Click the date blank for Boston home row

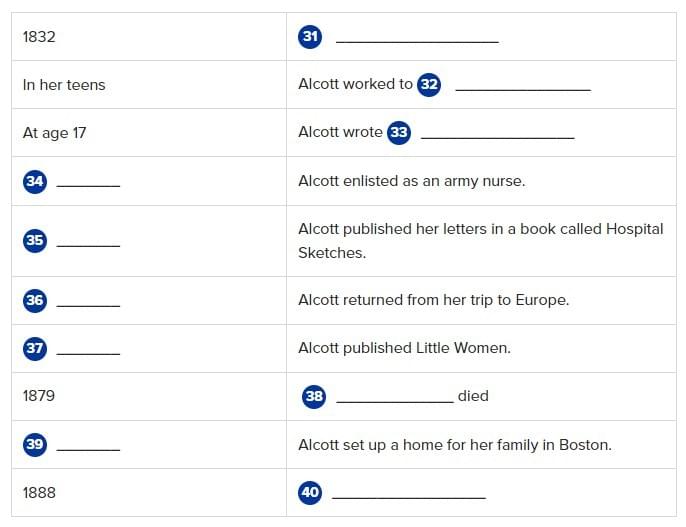click(88, 447)
